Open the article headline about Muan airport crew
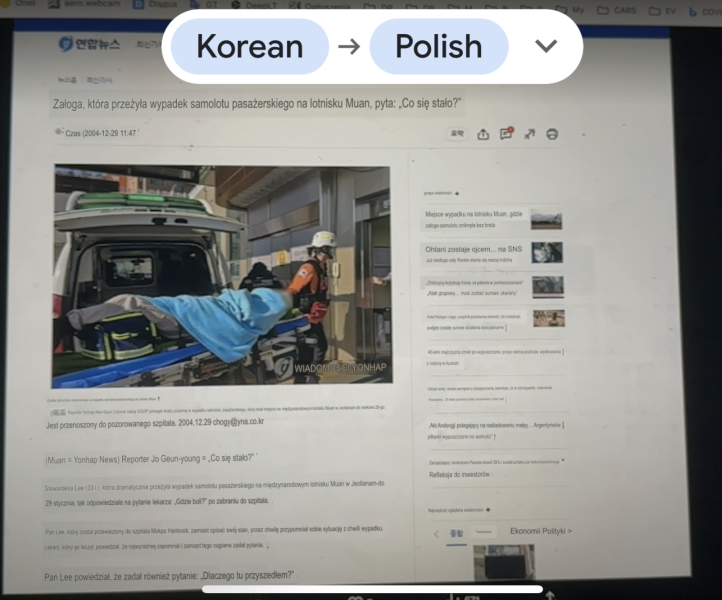The width and height of the screenshot is (722, 600). pos(257,104)
